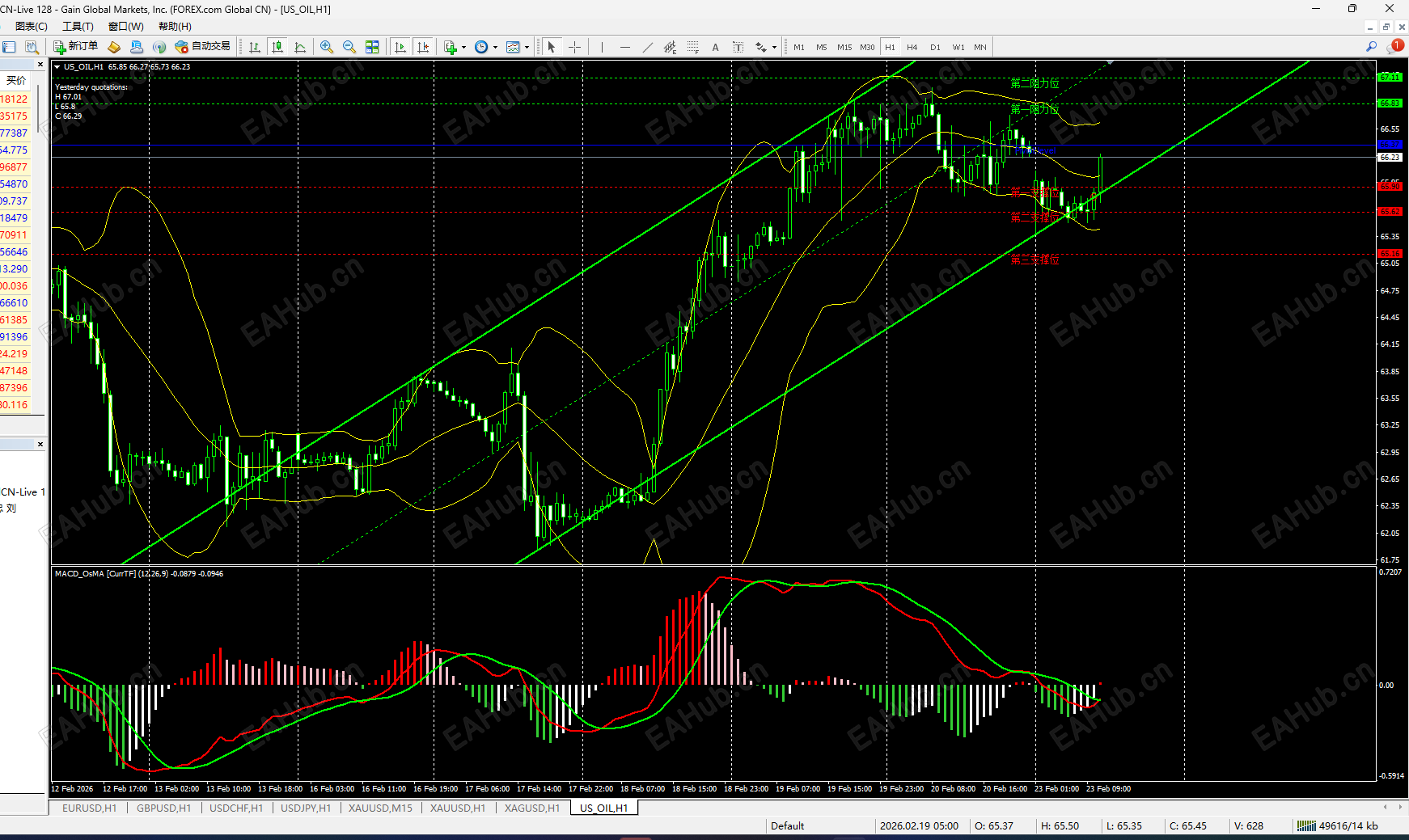Screen dimensions: 1409x840
Task: Switch to the GBPUSD,H1 chart tab
Action: pos(163,808)
